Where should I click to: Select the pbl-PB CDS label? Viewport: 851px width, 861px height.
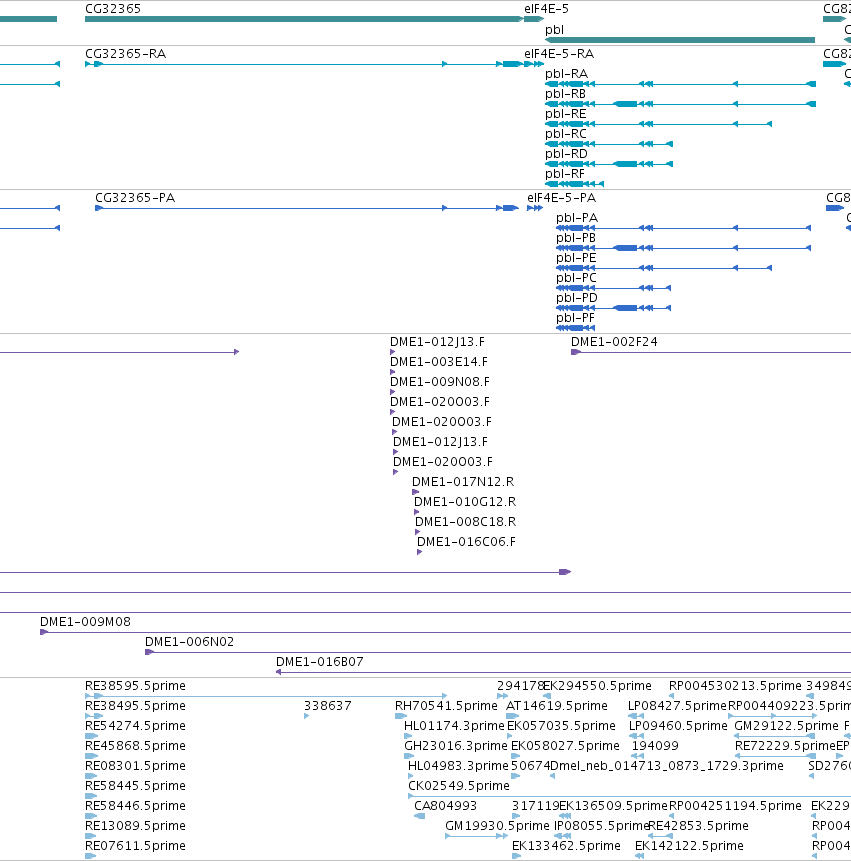tap(576, 238)
